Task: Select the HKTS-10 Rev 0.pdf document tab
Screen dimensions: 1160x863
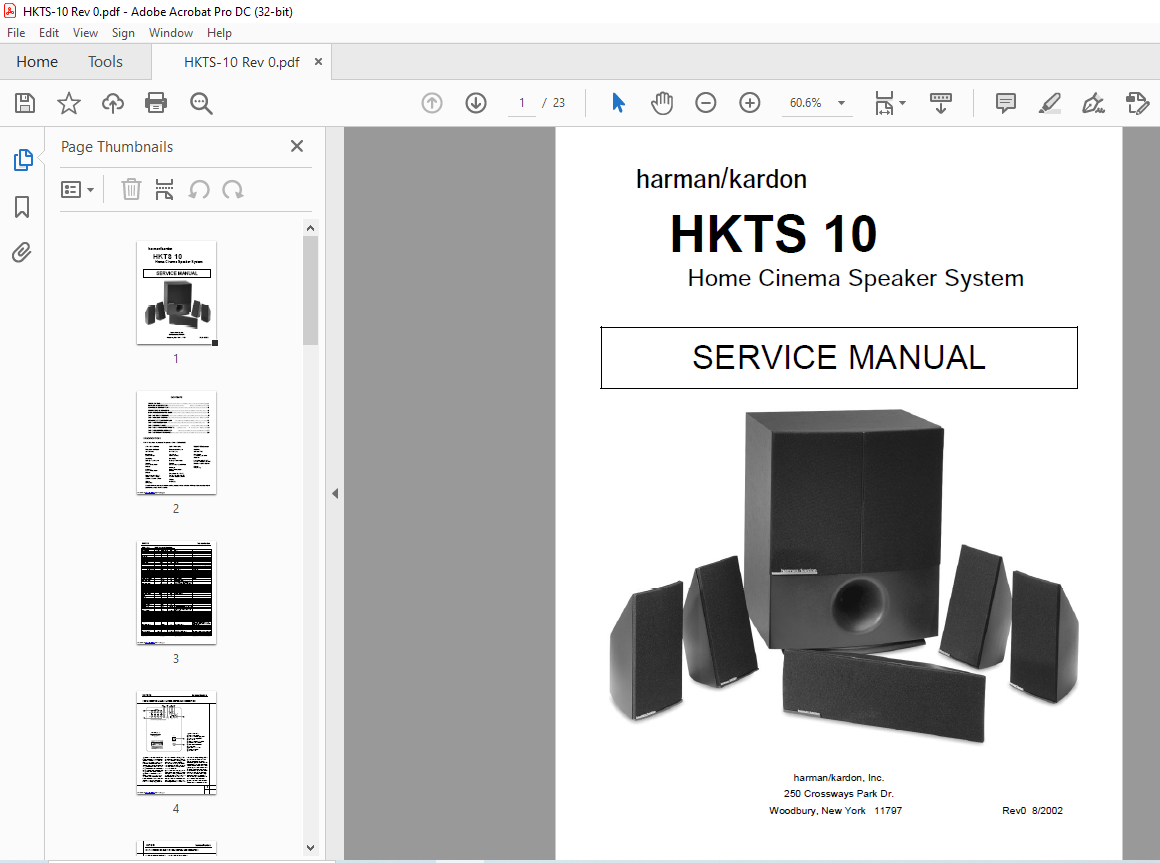Action: pyautogui.click(x=241, y=62)
